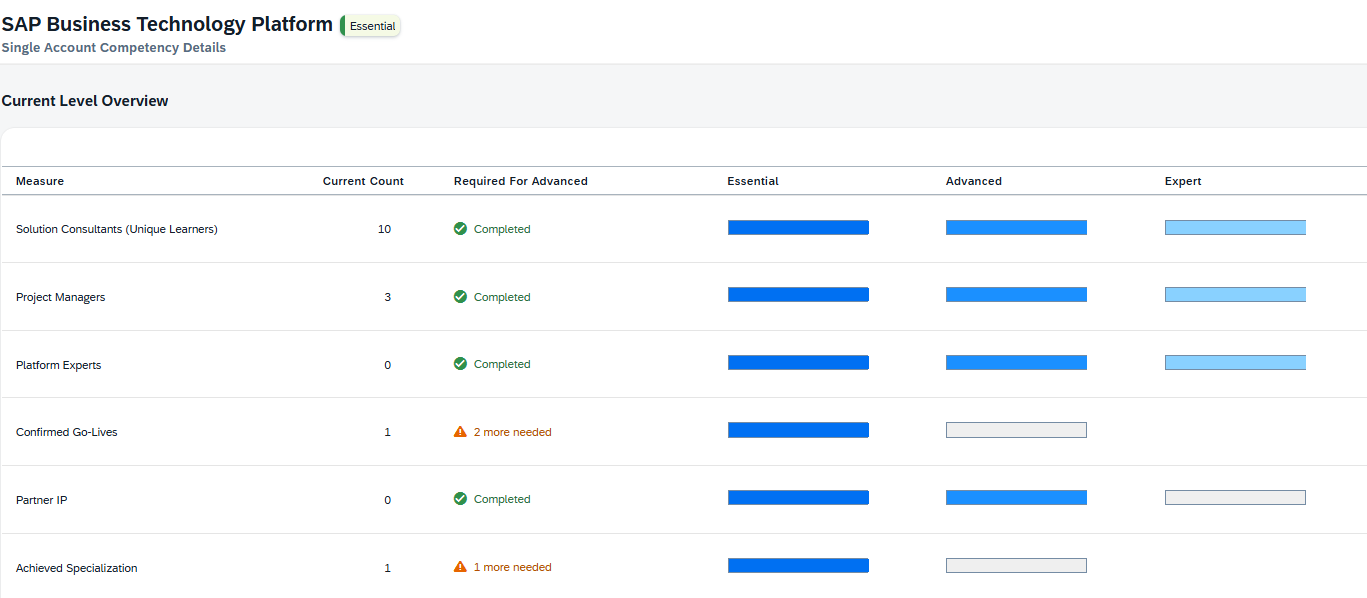This screenshot has height=598, width=1367.
Task: Click the Platform Experts completed check icon
Action: (x=460, y=364)
